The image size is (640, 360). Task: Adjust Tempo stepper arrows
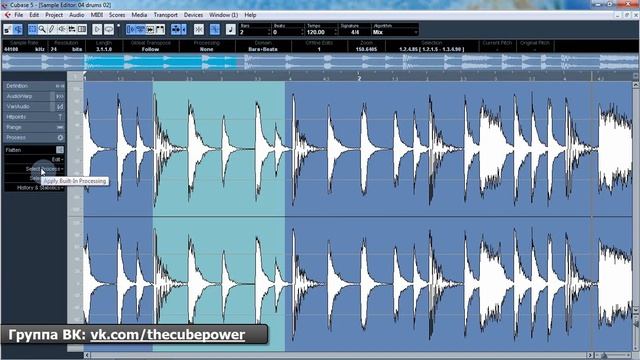pos(336,32)
